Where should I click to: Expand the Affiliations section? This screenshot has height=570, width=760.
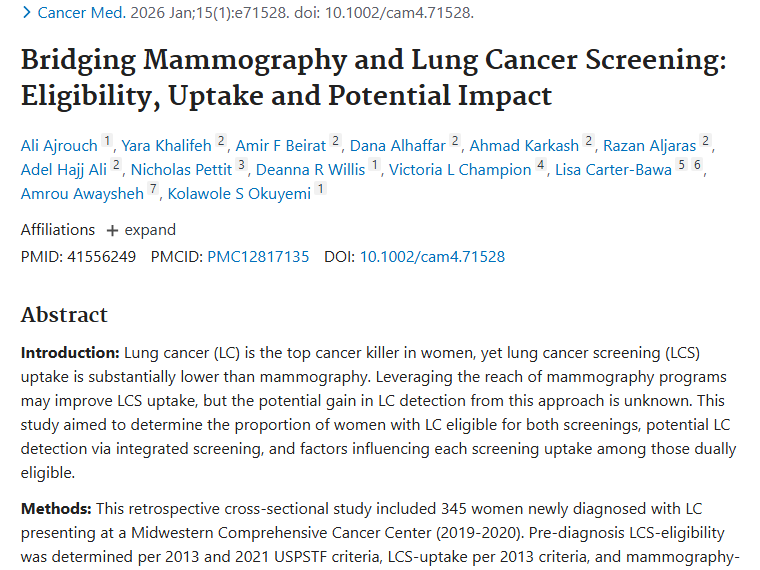(141, 230)
